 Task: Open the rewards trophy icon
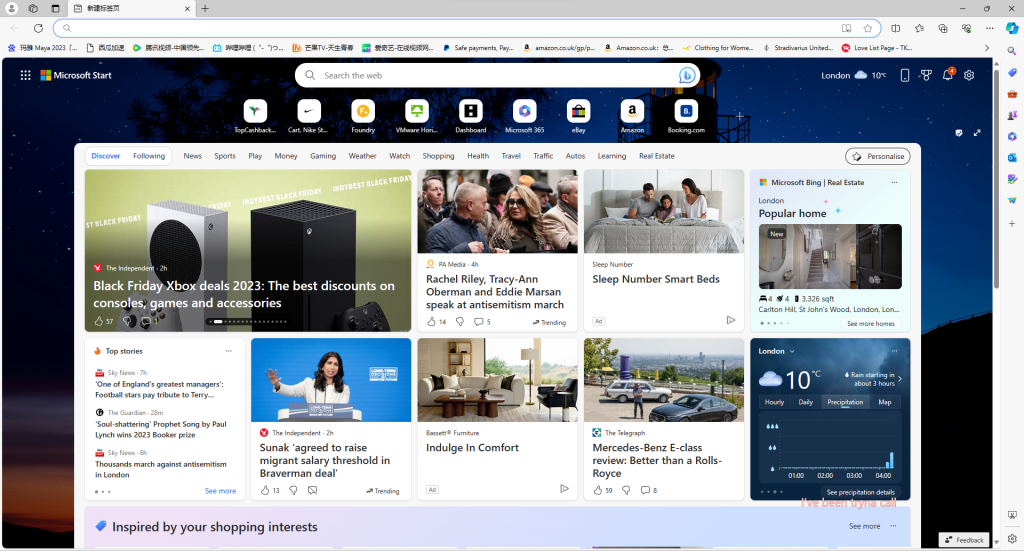coord(926,75)
